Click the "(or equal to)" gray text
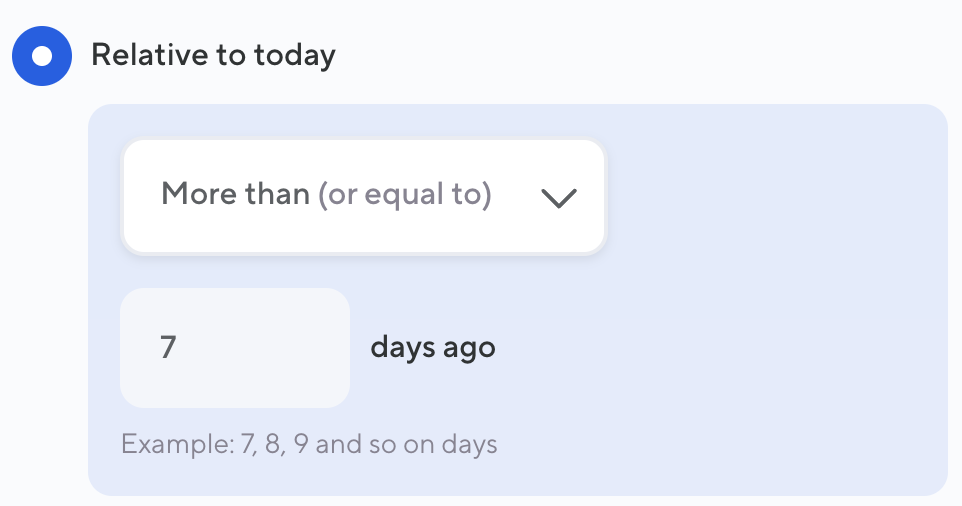962x506 pixels. click(404, 194)
